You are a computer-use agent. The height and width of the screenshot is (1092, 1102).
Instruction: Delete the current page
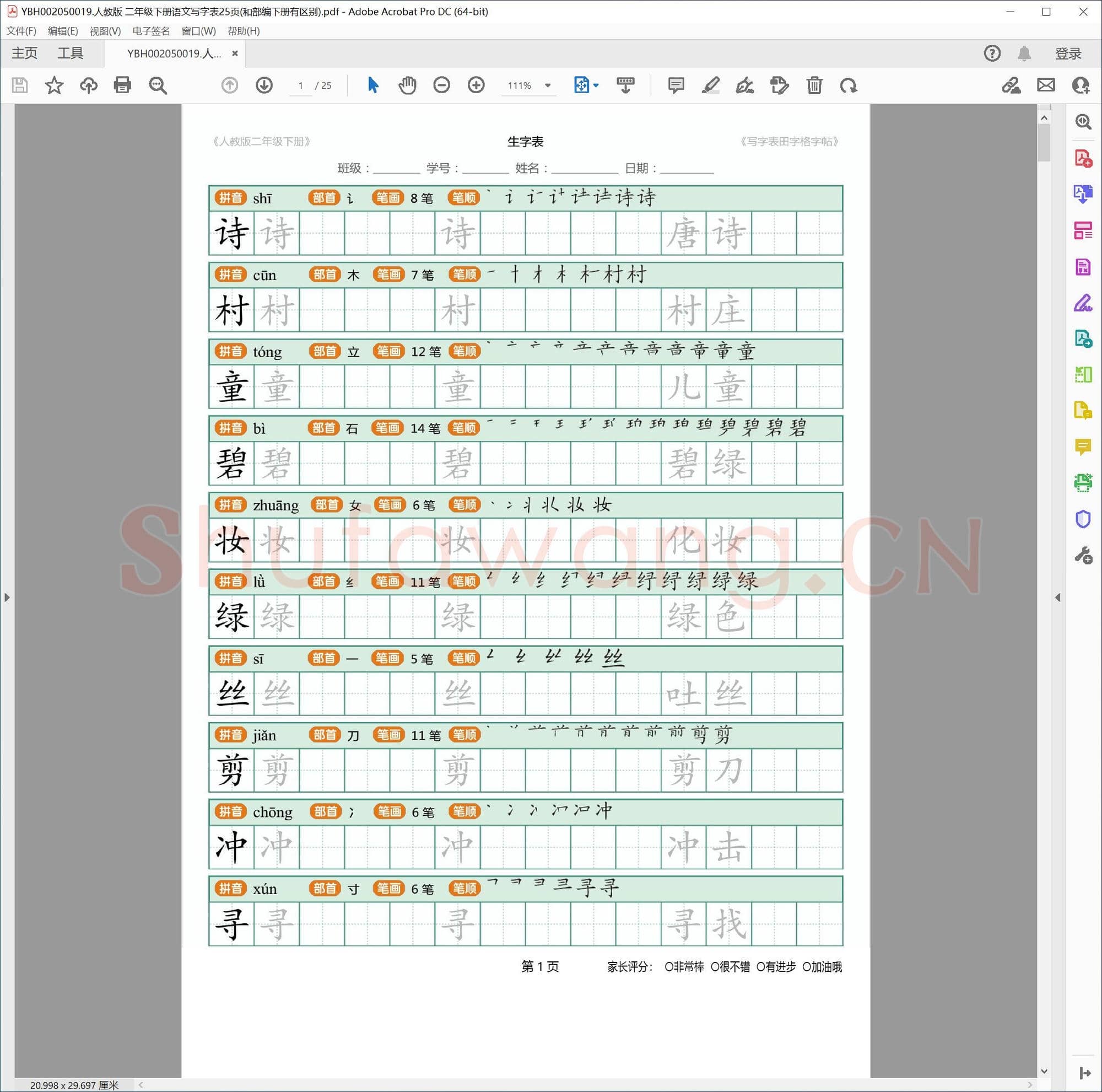click(814, 85)
